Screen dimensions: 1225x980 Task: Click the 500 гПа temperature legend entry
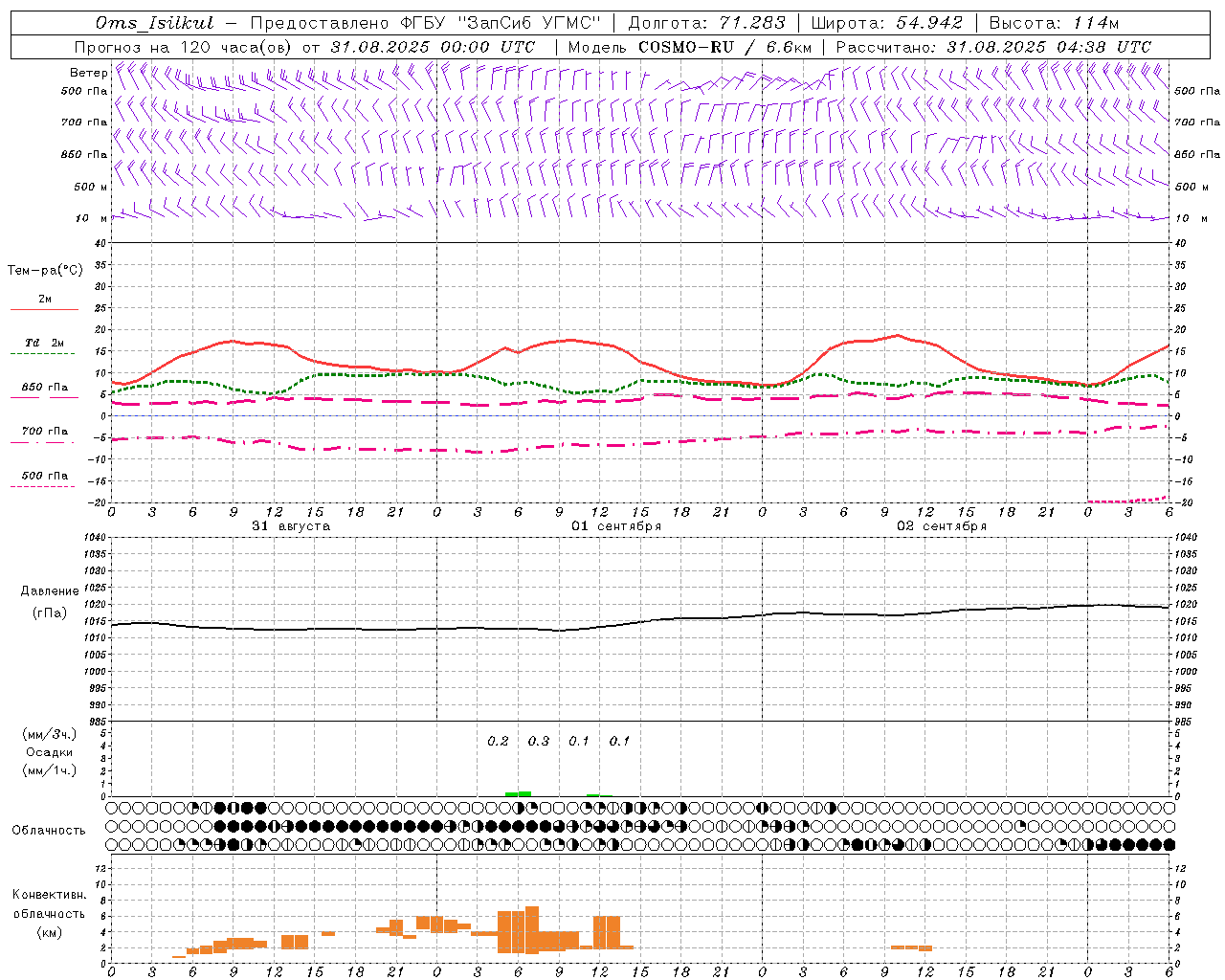click(x=44, y=476)
